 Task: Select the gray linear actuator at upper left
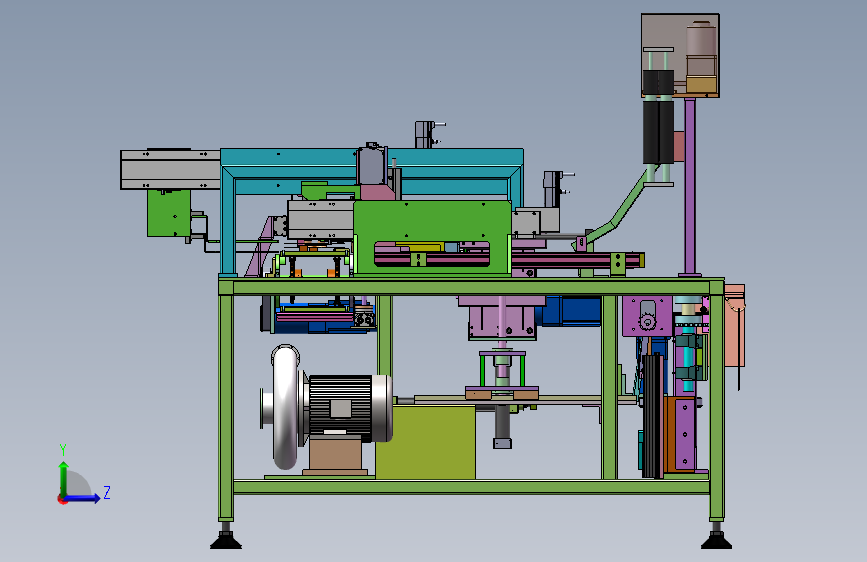(170, 169)
